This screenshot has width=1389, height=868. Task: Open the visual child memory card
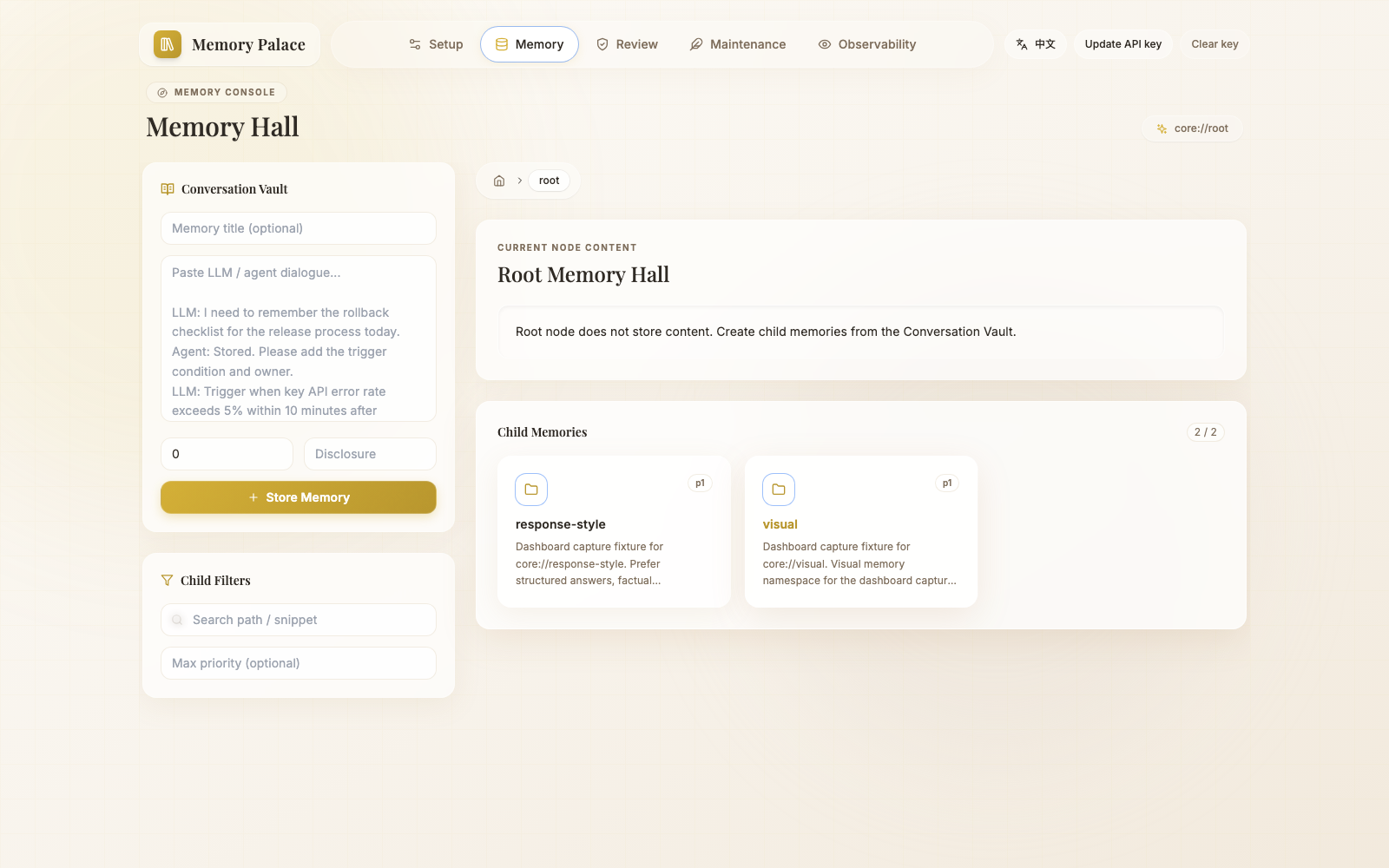861,531
